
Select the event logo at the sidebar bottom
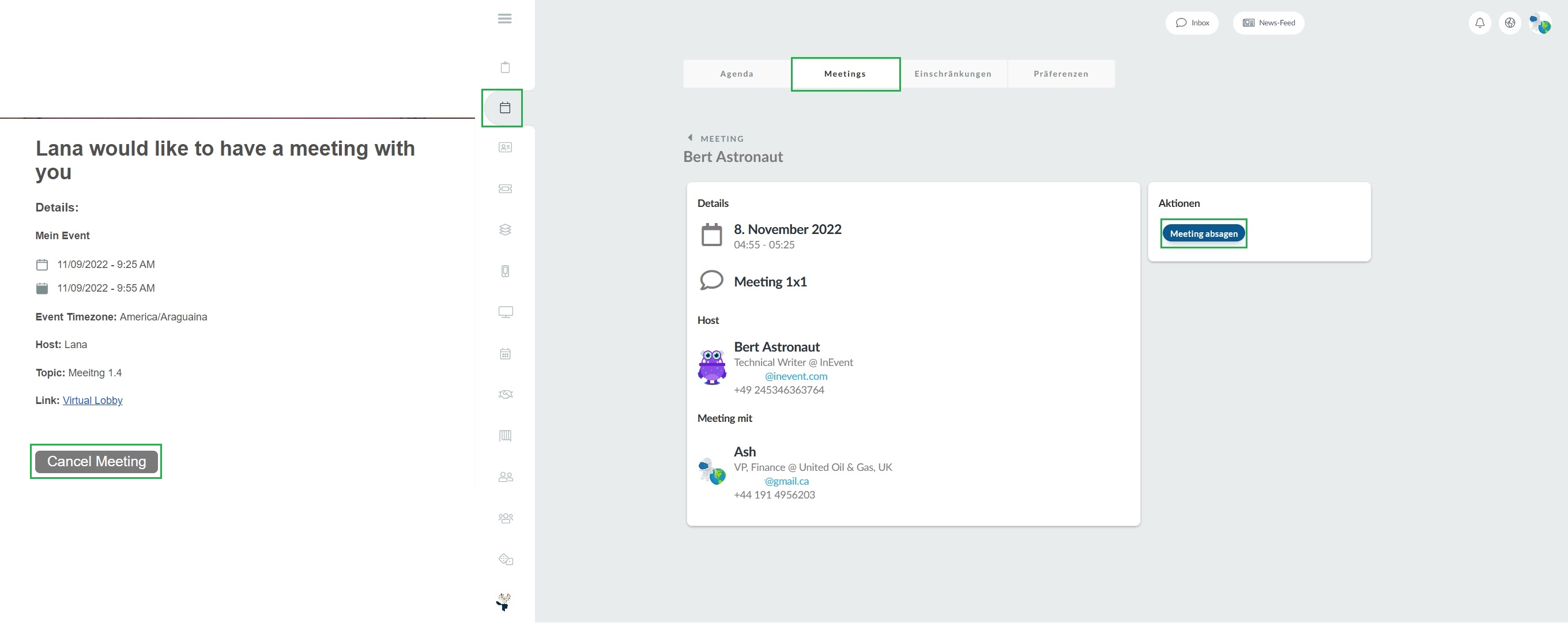point(504,602)
